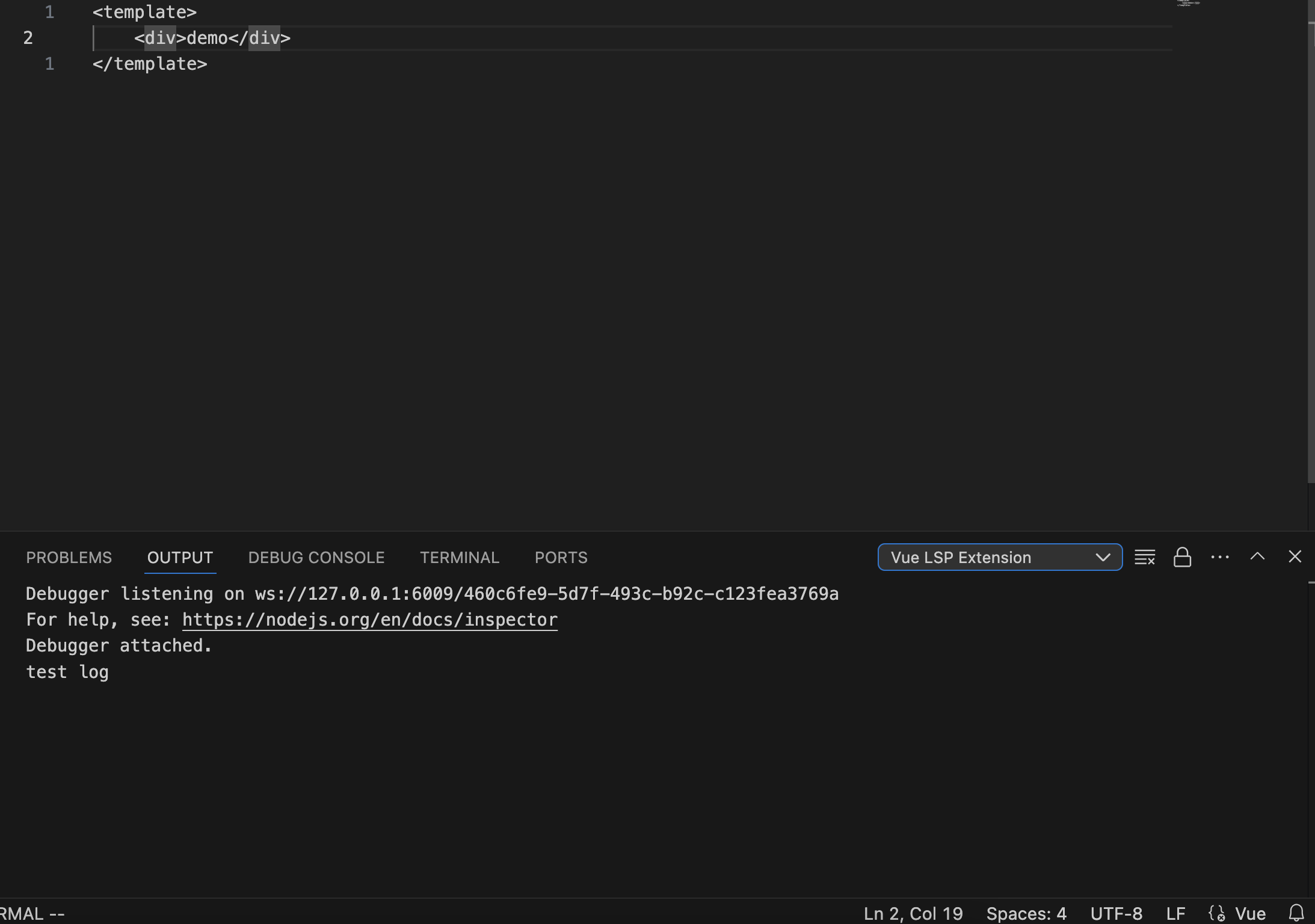Open notifications bell in status bar
Screen dimensions: 1315x924
[x=1296, y=913]
